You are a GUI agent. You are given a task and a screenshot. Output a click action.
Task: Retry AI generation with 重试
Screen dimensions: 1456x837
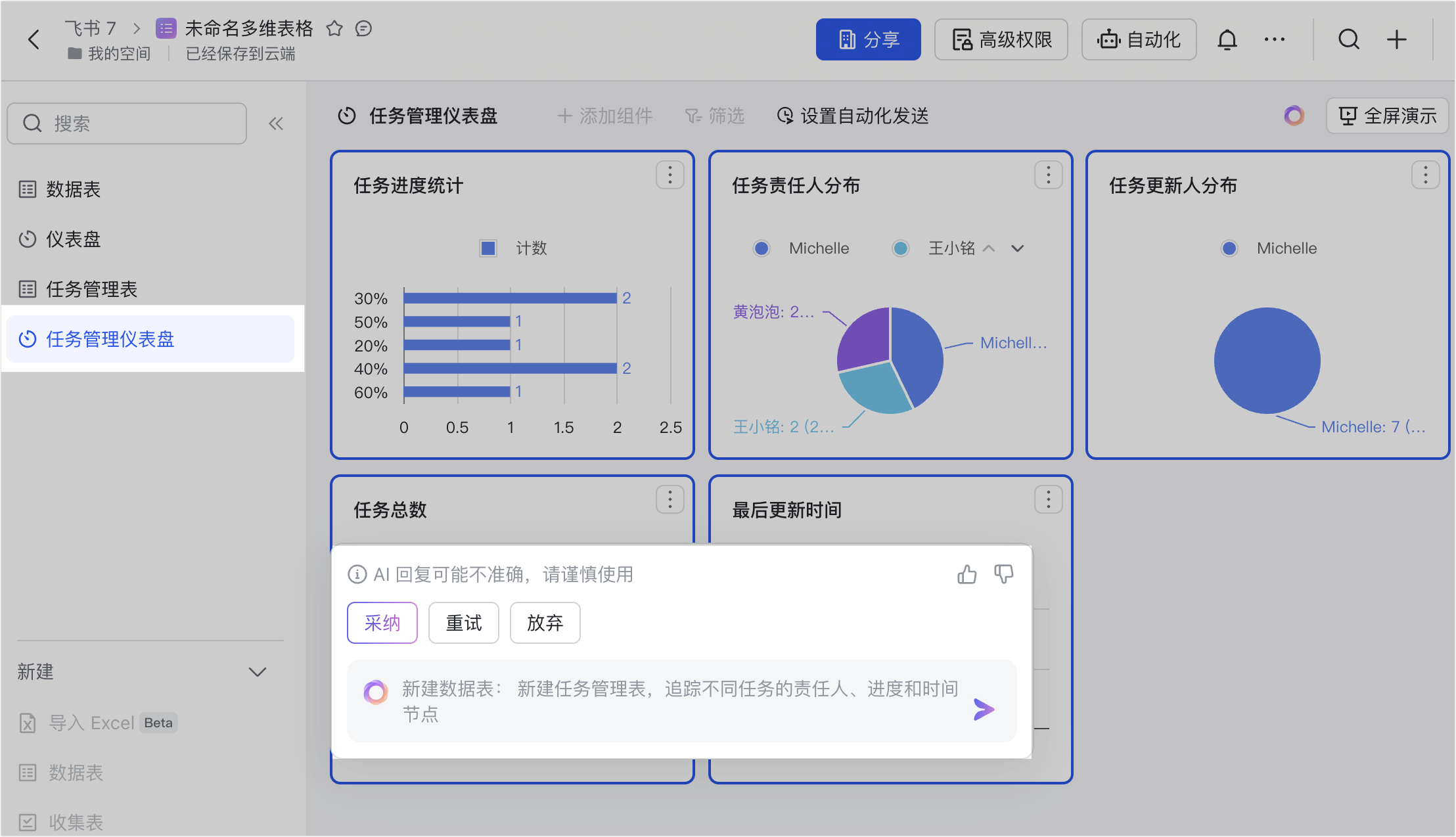click(x=464, y=623)
